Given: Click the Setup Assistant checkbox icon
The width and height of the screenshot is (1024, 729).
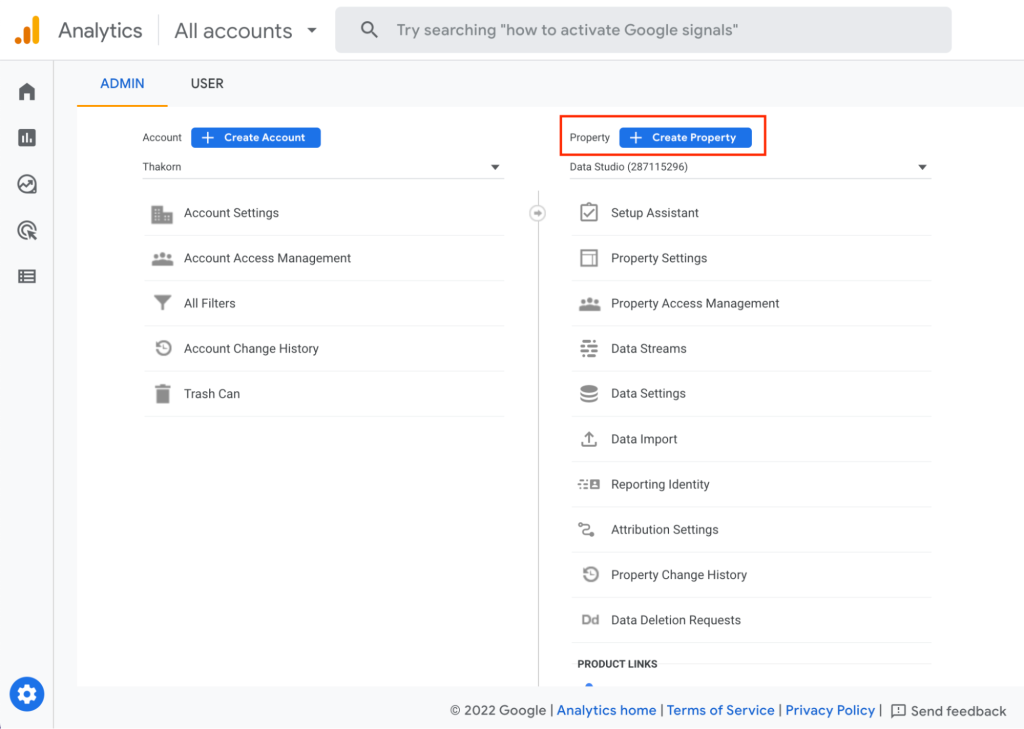Looking at the screenshot, I should pos(589,212).
